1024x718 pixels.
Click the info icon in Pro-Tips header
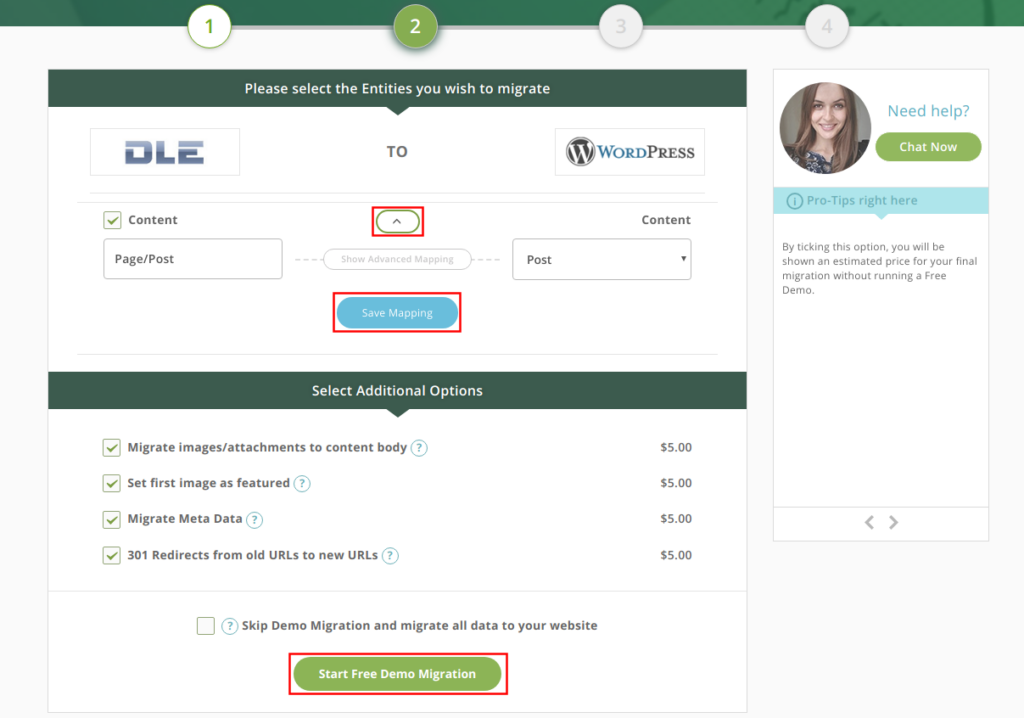[x=794, y=201]
